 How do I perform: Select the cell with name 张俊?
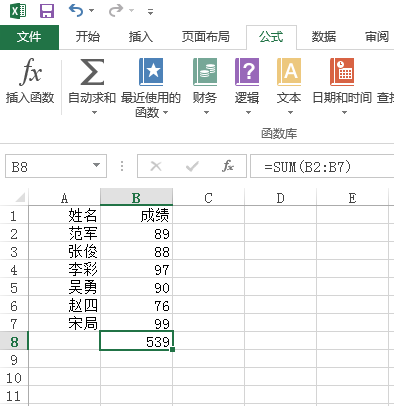pos(65,251)
